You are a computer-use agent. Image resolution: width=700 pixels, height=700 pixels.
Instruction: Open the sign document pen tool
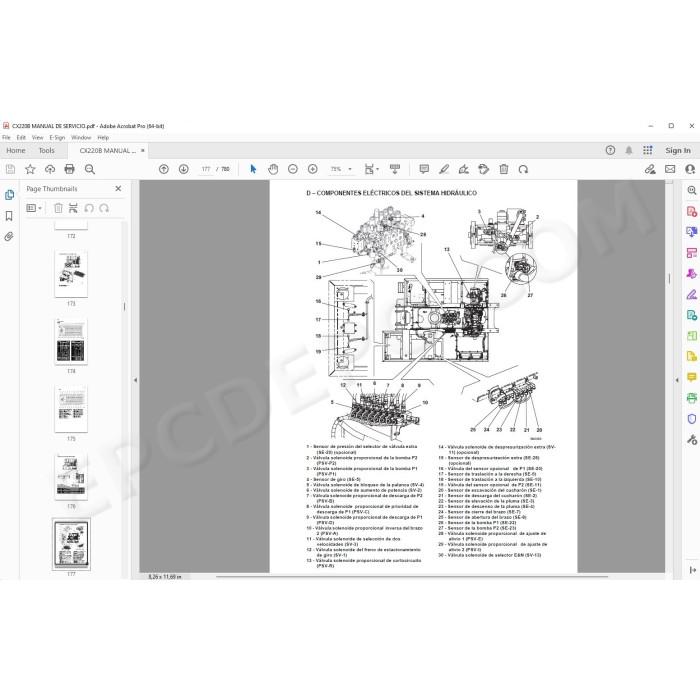click(x=464, y=169)
